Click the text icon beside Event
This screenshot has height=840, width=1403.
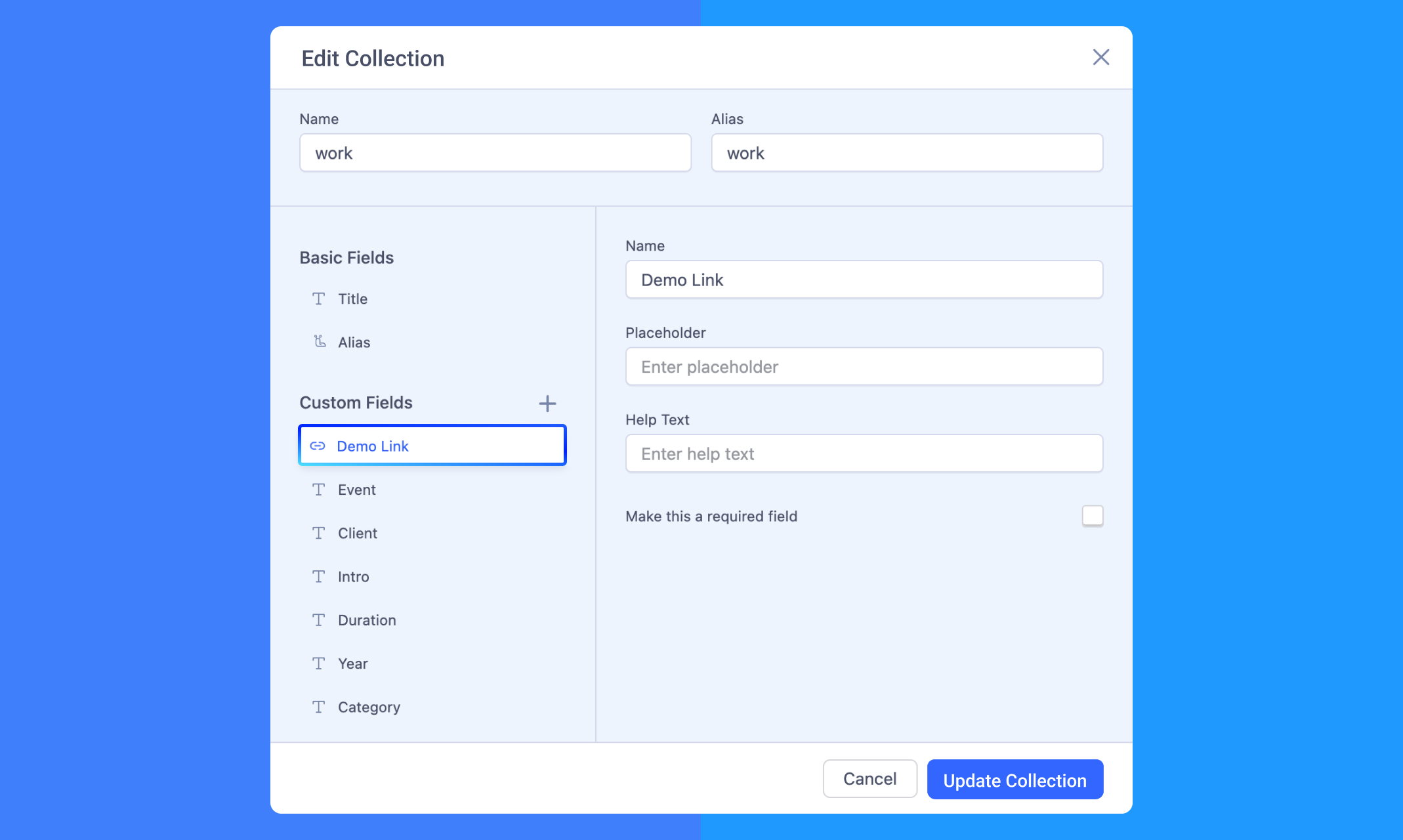tap(319, 490)
